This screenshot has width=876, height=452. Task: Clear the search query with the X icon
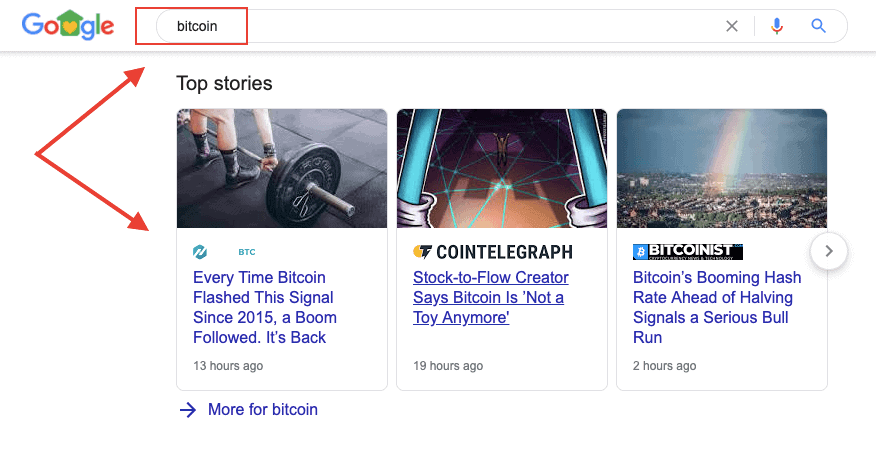732,26
